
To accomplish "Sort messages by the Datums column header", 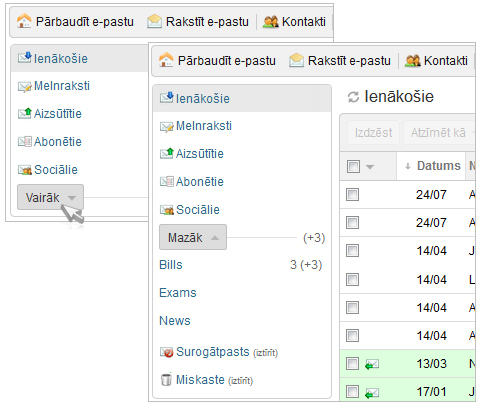I will coord(438,166).
